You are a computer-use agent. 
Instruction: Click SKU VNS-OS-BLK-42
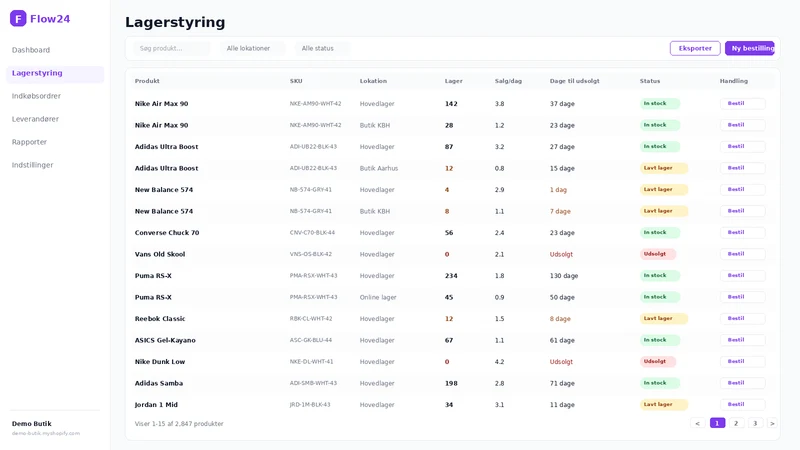(311, 254)
